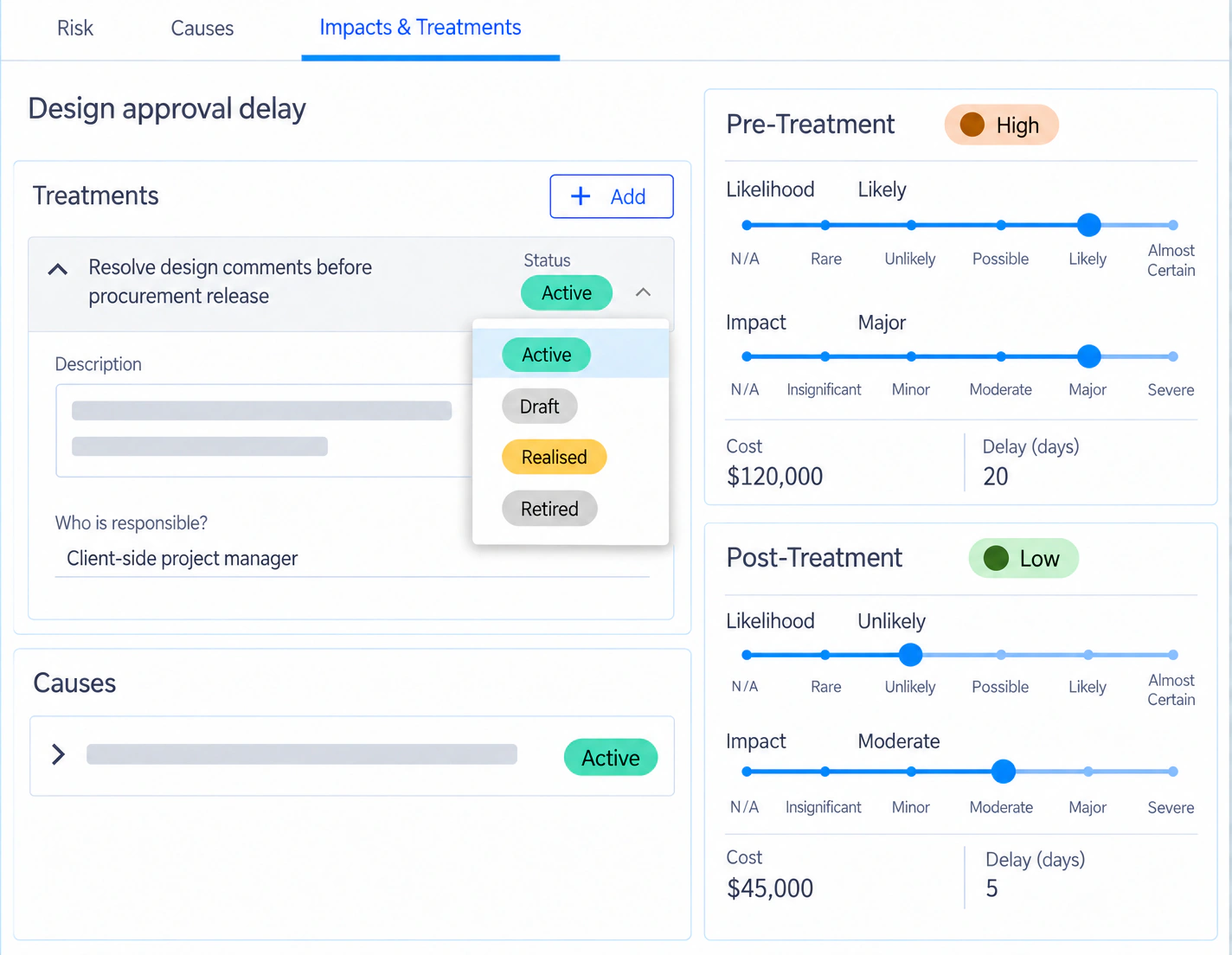This screenshot has height=955, width=1232.
Task: Choose Retired in the status list
Action: 549,509
